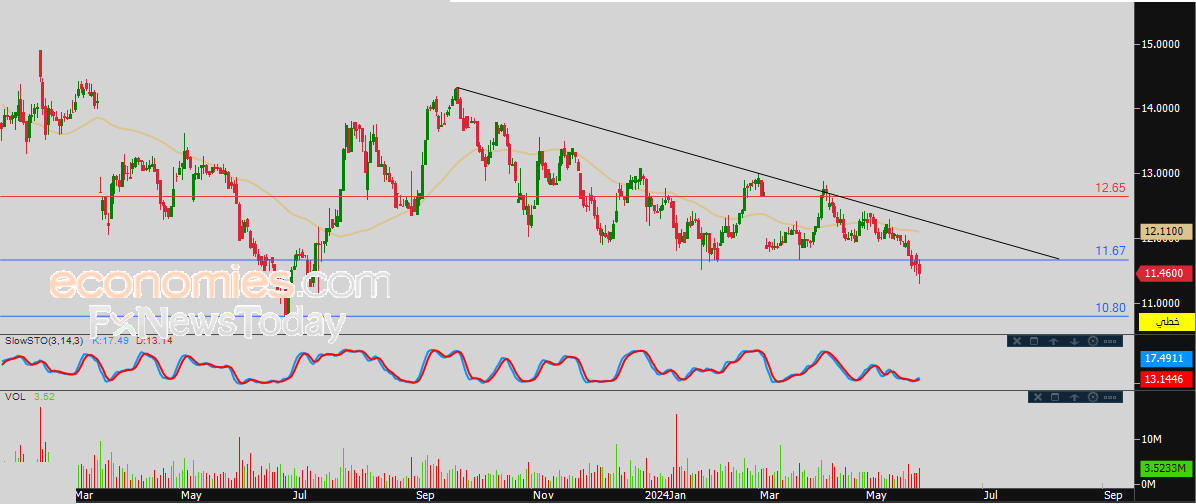
Task: Open SlowSTO pane more options menu
Action: coord(1110,342)
